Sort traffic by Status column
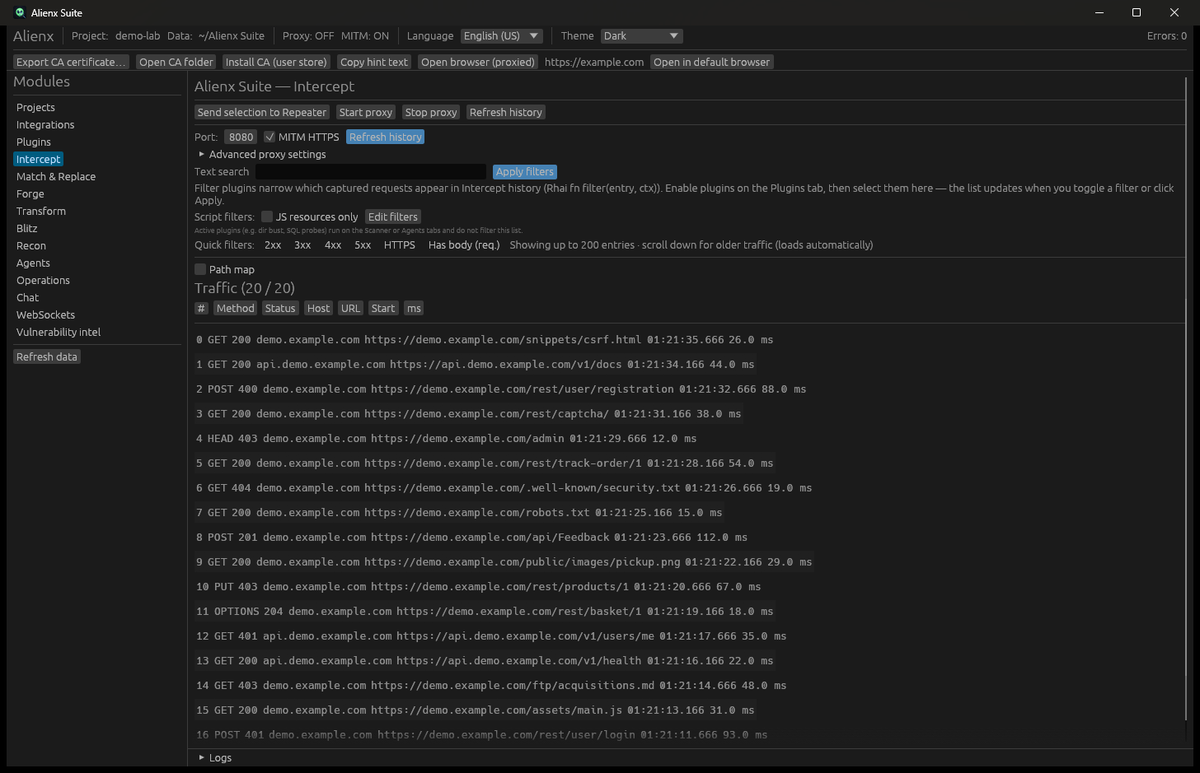 (280, 308)
